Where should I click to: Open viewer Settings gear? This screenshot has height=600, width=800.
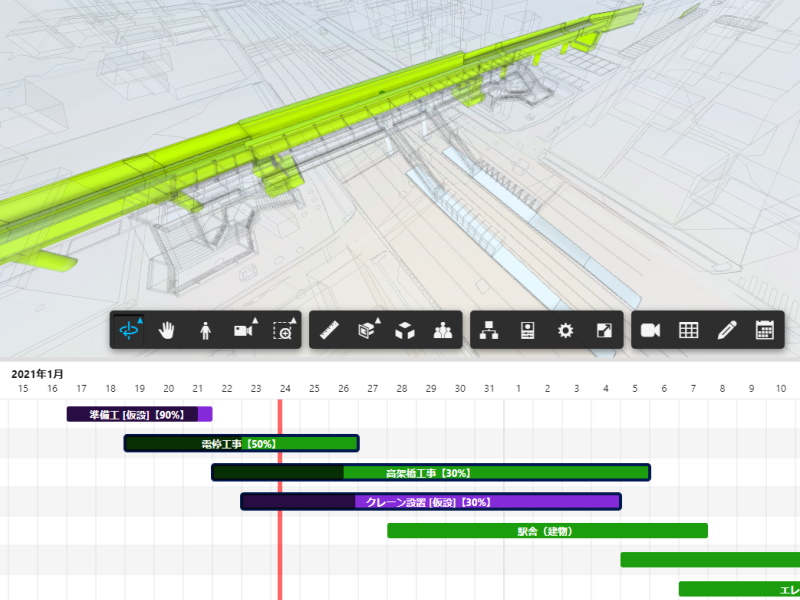pos(566,330)
